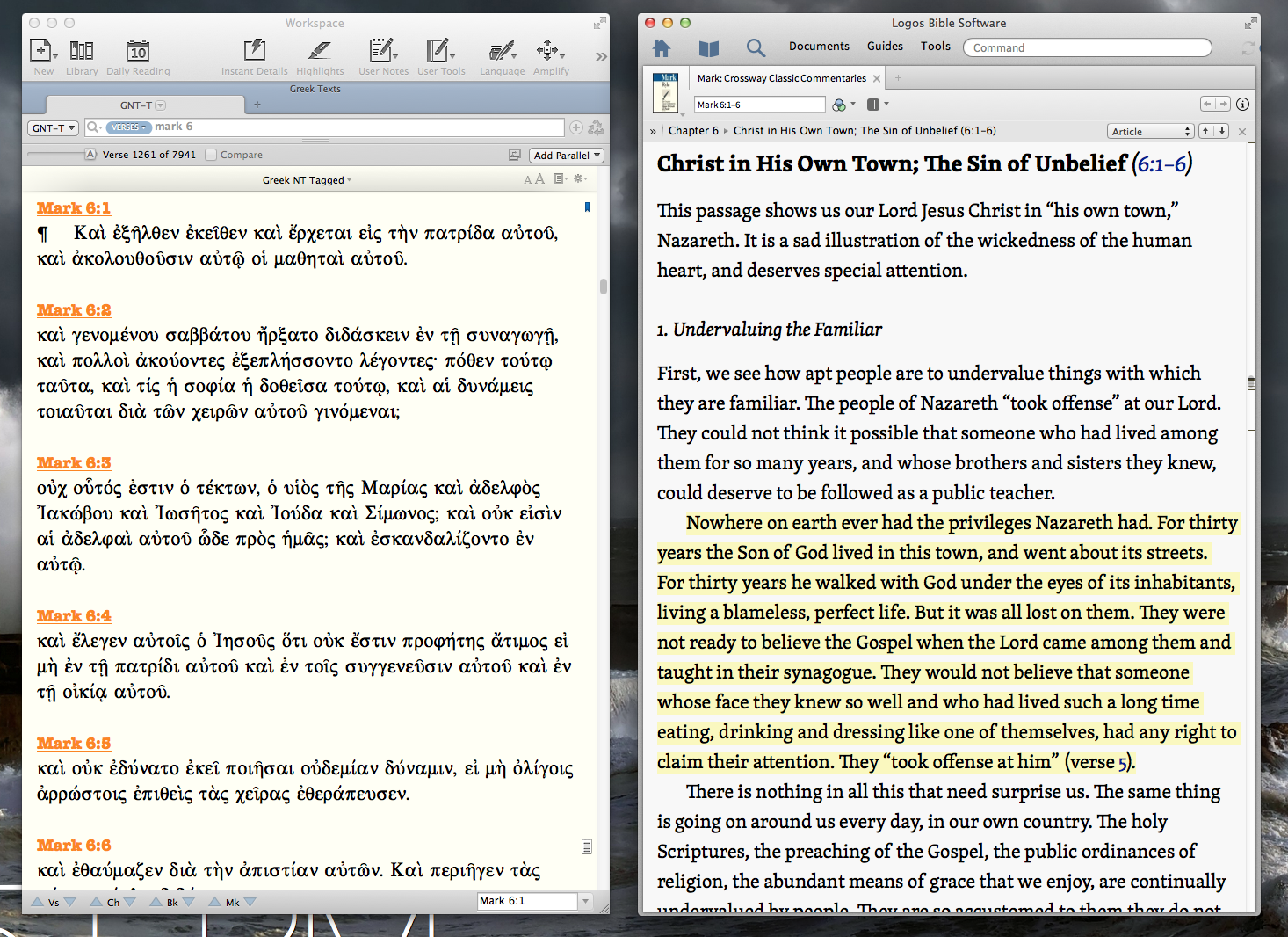Navigate forward arrow in Logos panel
This screenshot has height=937, width=1288.
[x=1223, y=104]
